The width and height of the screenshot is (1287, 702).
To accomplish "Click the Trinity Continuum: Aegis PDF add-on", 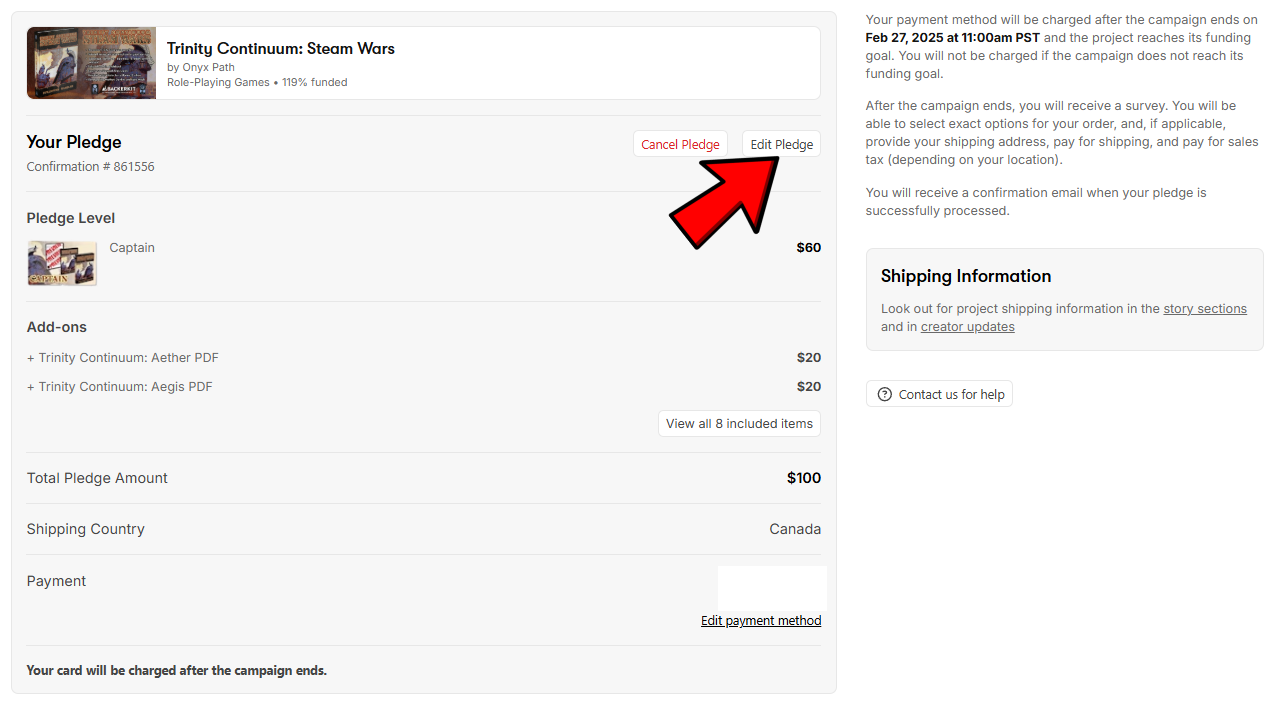I will tap(125, 387).
